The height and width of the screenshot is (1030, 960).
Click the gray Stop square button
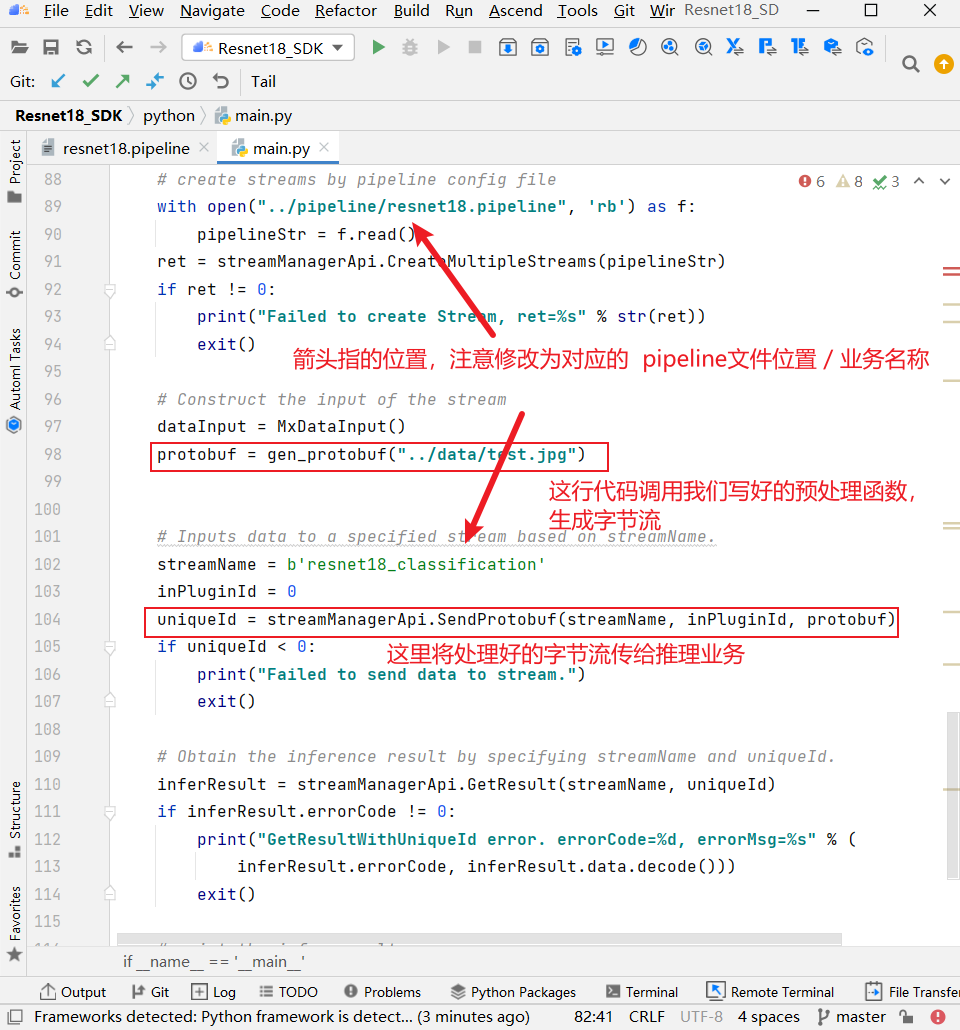click(474, 47)
